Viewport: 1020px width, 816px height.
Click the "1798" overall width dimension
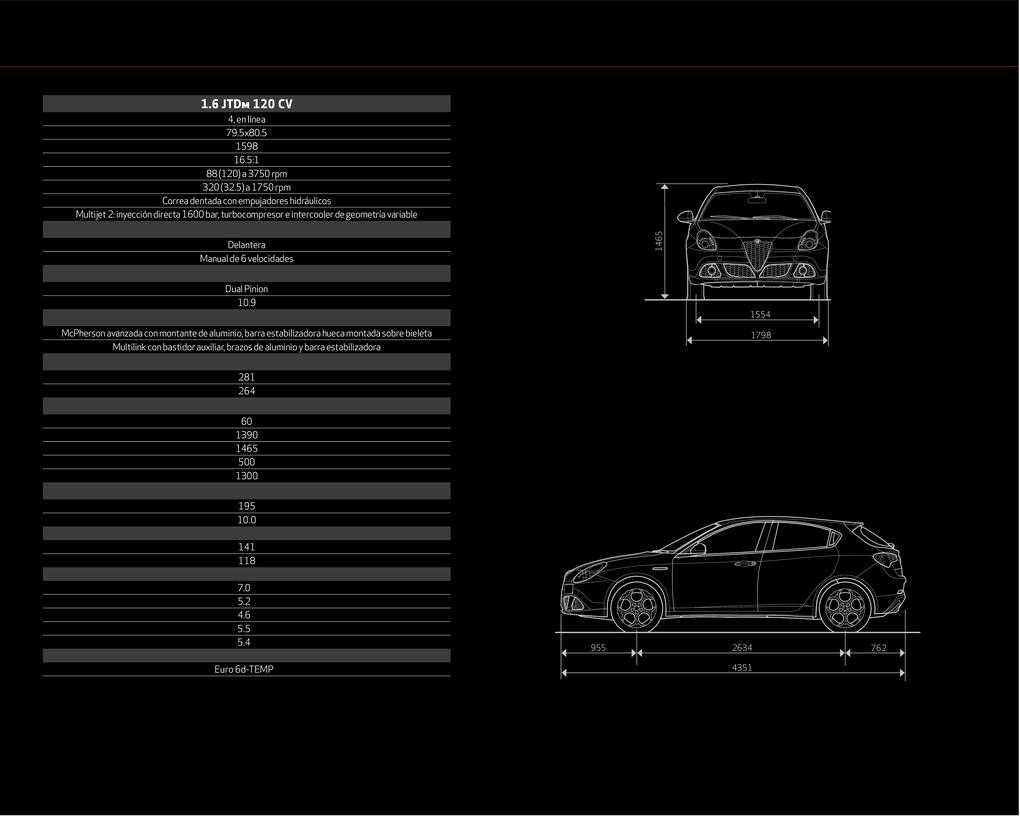(760, 335)
